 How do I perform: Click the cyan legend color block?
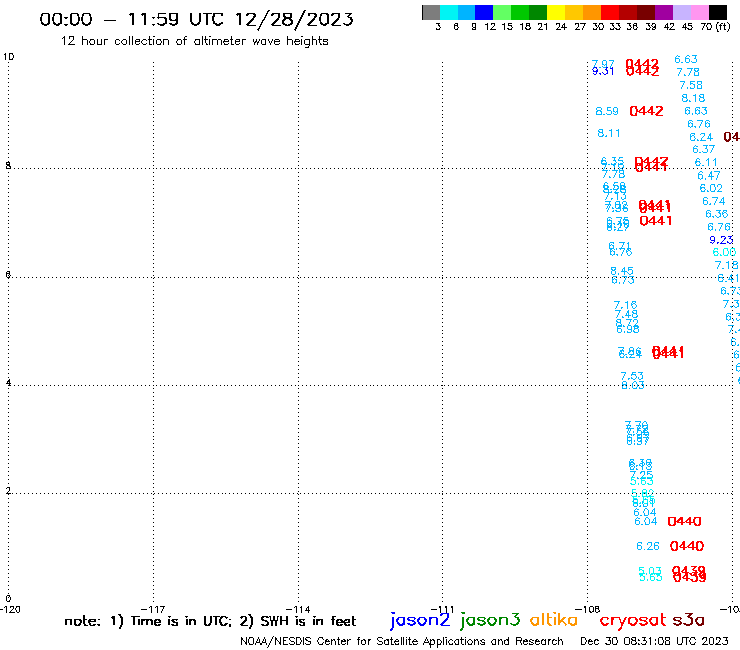pos(449,12)
